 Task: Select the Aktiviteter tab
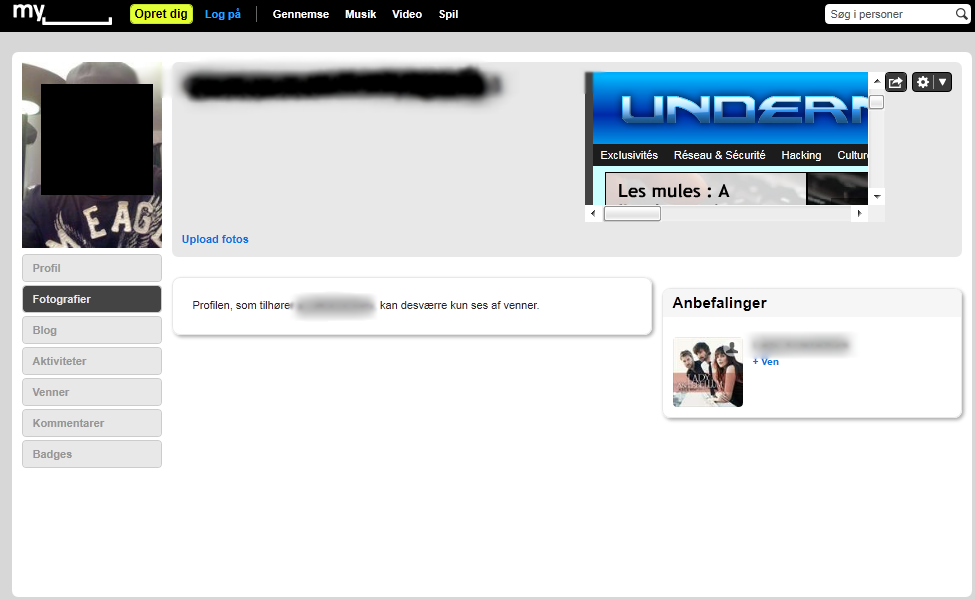tap(92, 361)
